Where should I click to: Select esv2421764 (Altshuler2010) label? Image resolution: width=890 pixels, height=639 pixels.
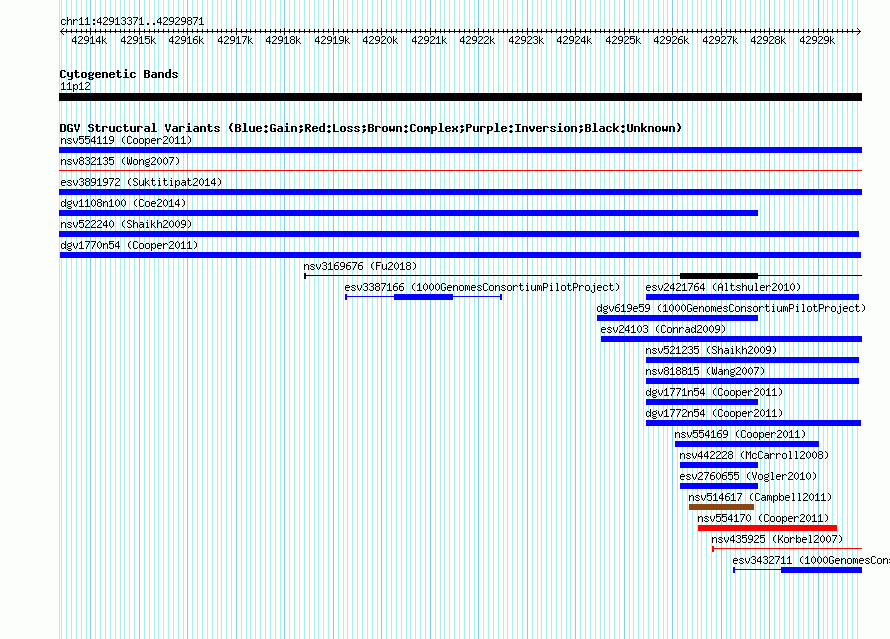tap(723, 287)
